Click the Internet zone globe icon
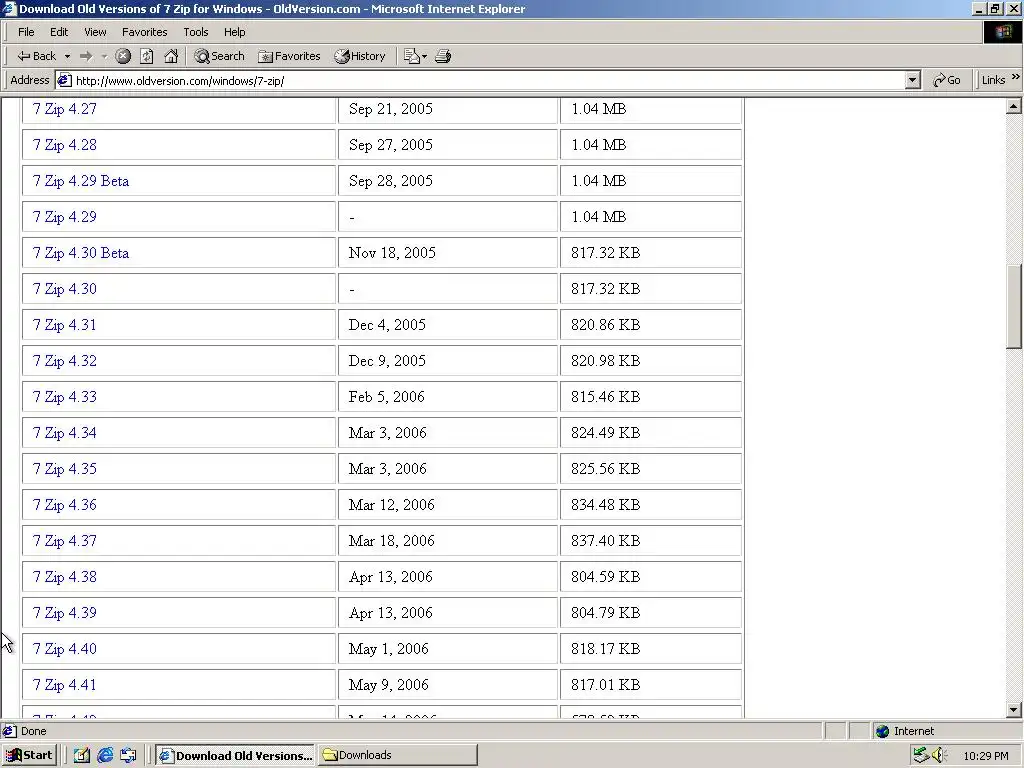Viewport: 1024px width, 768px height. click(882, 731)
